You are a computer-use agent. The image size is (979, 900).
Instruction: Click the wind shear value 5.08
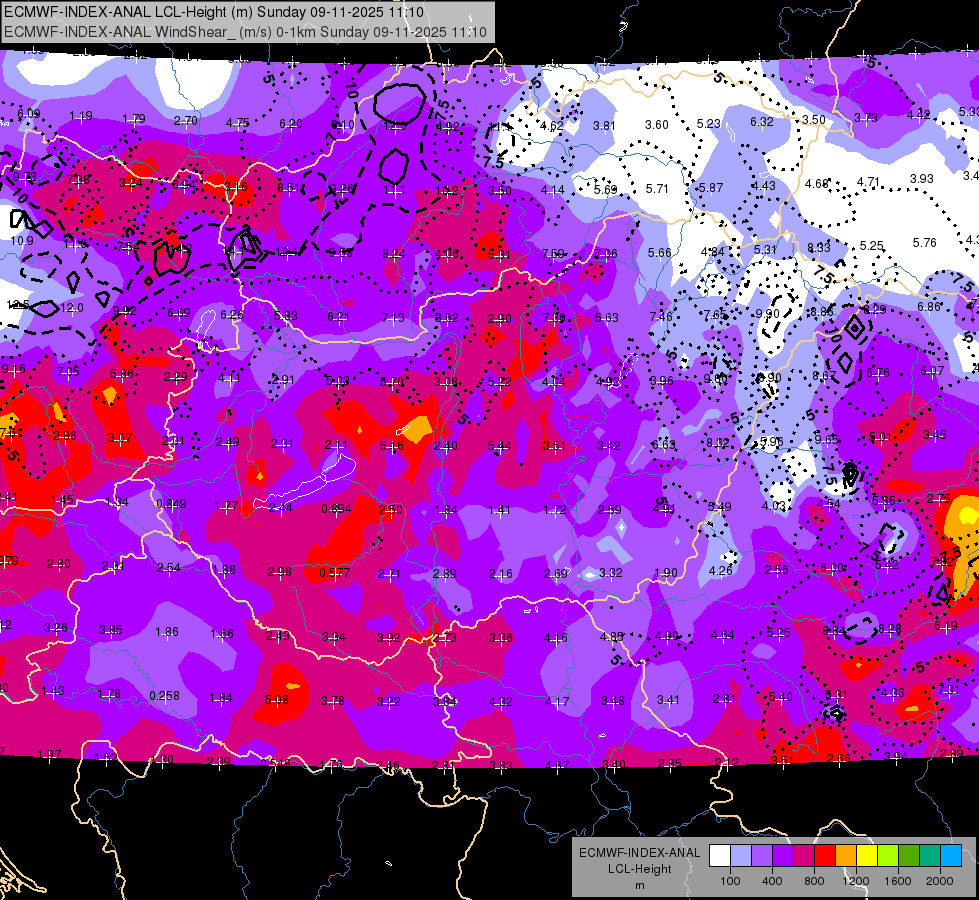tap(277, 700)
